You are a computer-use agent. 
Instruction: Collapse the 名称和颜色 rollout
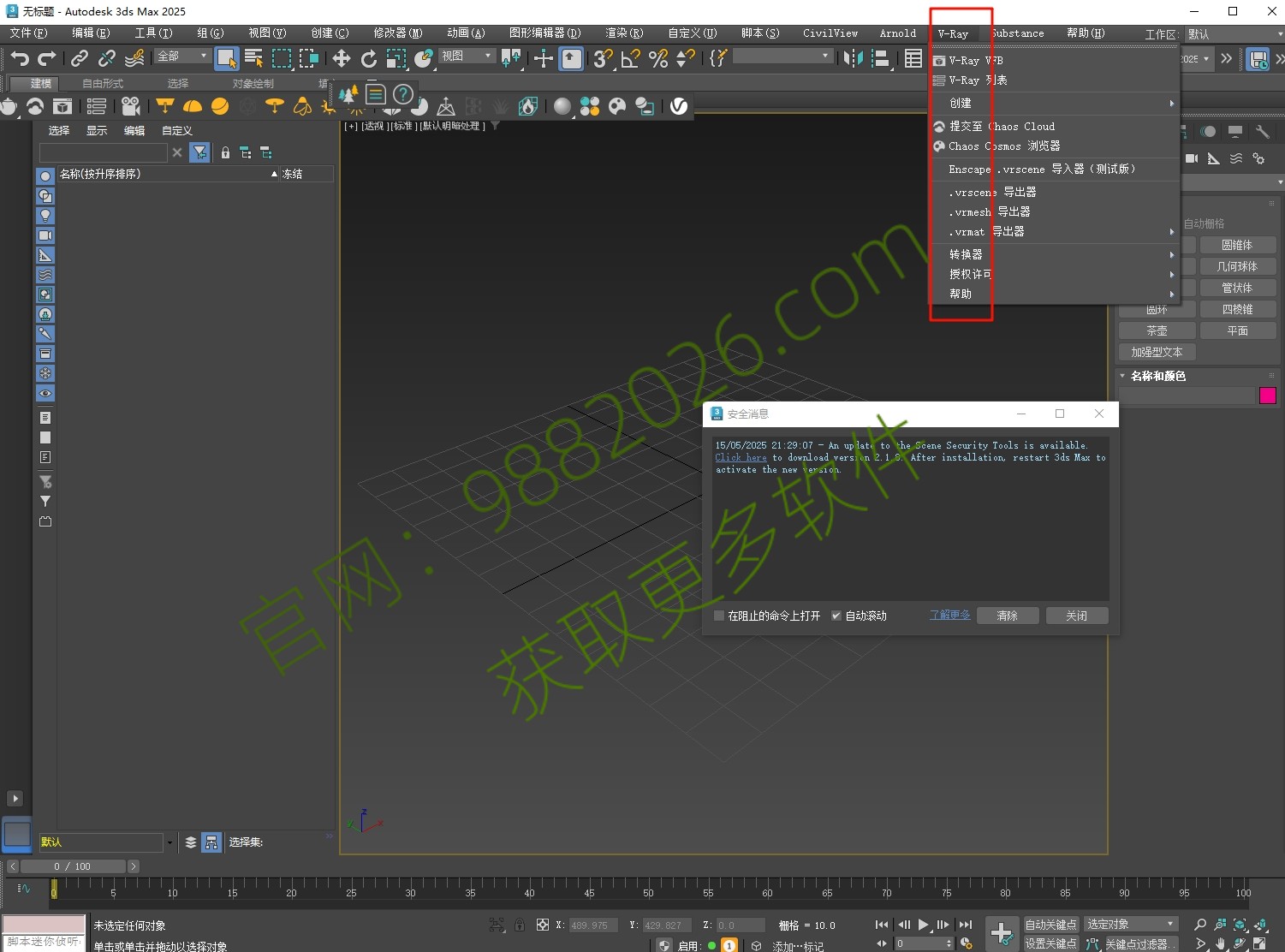pyautogui.click(x=1157, y=376)
